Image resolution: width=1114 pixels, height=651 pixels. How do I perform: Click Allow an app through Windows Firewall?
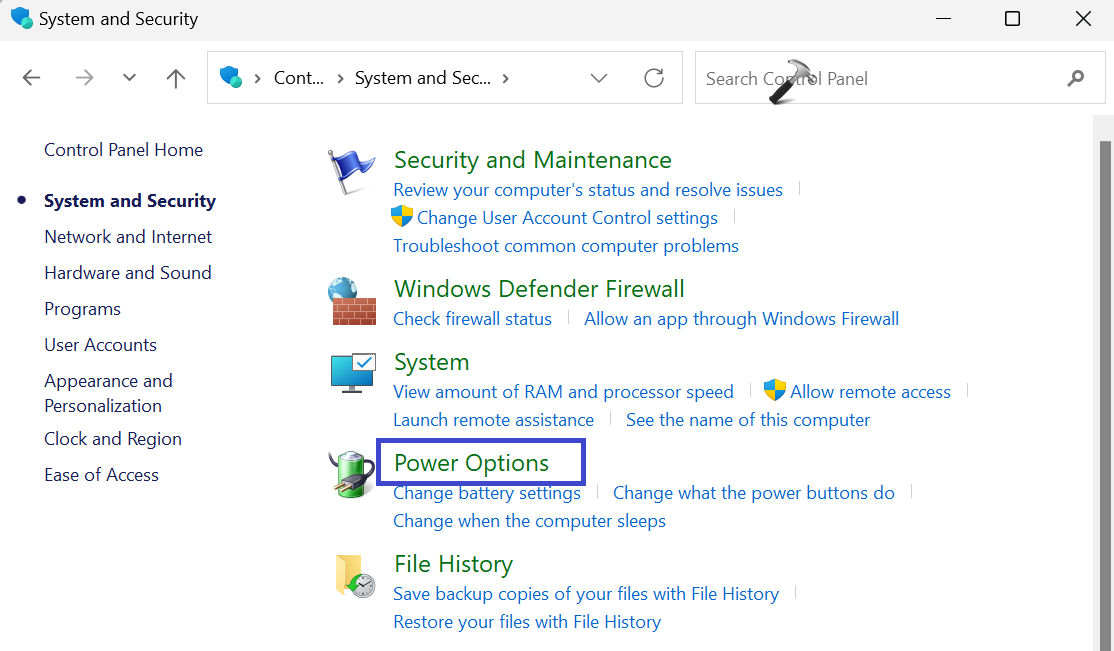point(741,319)
